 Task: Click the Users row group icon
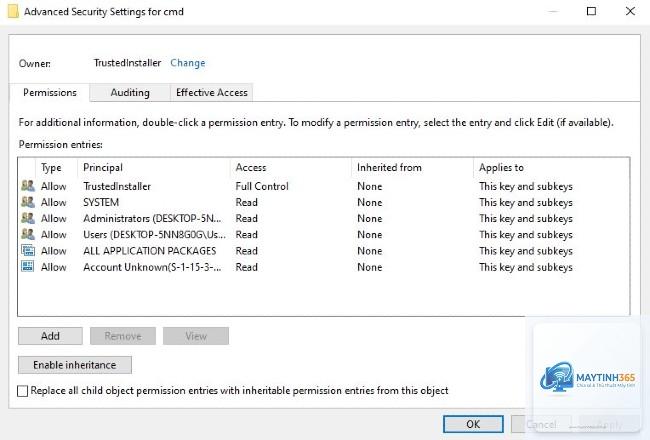(28, 234)
